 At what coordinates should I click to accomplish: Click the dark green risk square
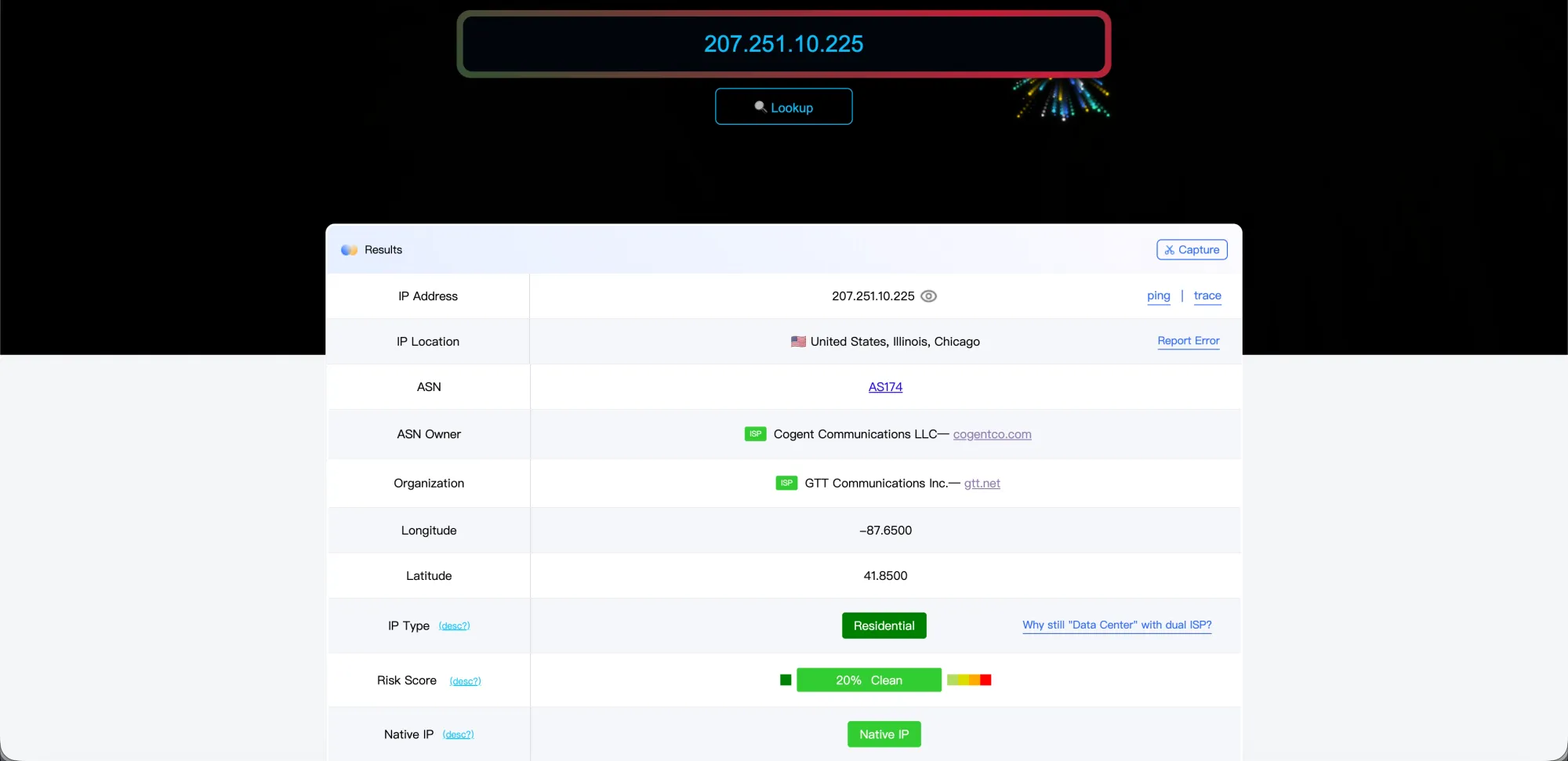(786, 680)
